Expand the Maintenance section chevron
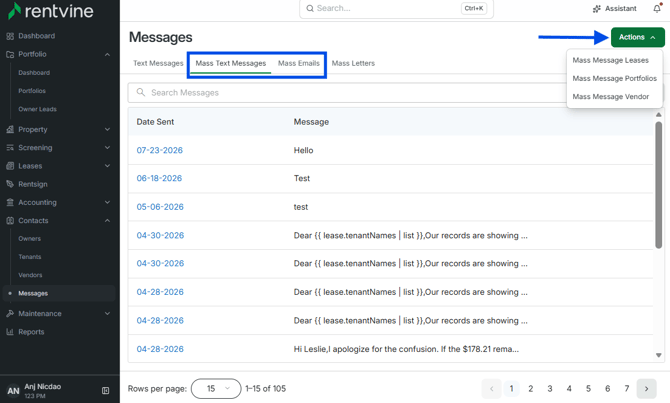Viewport: 670px width, 403px height. pyautogui.click(x=107, y=314)
